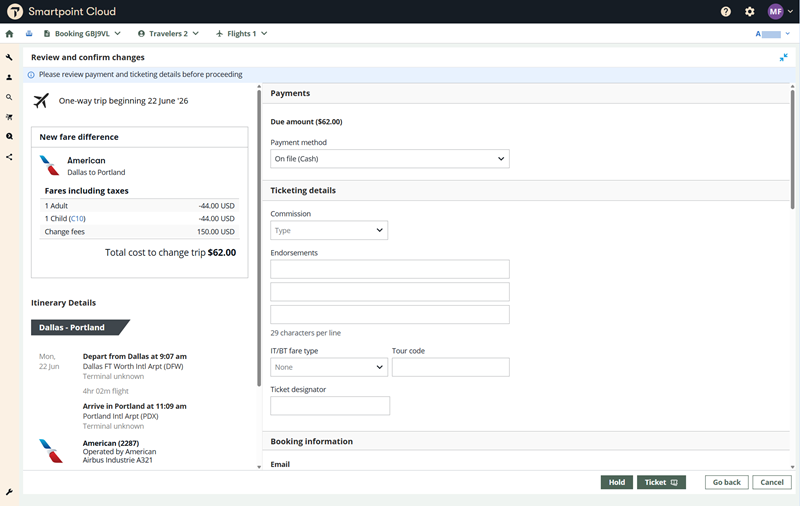Viewport: 800px width, 506px height.
Task: Click the Hold button
Action: click(x=617, y=482)
